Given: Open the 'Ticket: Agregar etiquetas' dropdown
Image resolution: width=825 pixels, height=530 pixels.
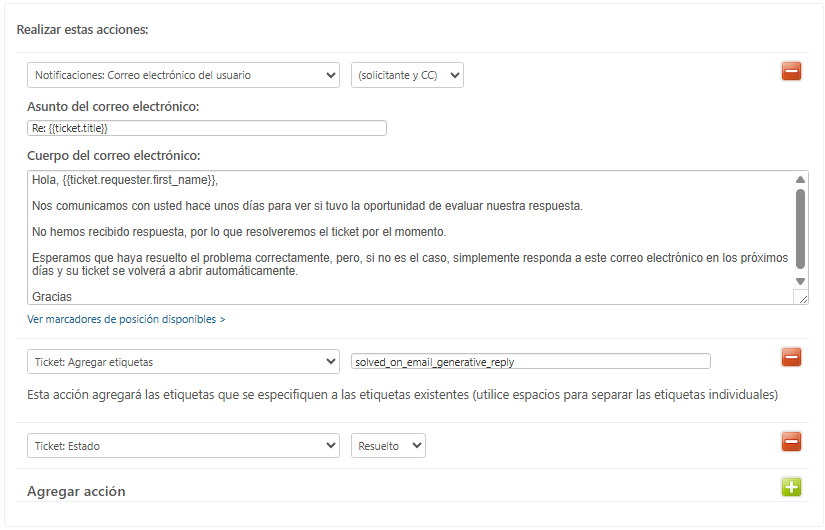Looking at the screenshot, I should coord(183,361).
